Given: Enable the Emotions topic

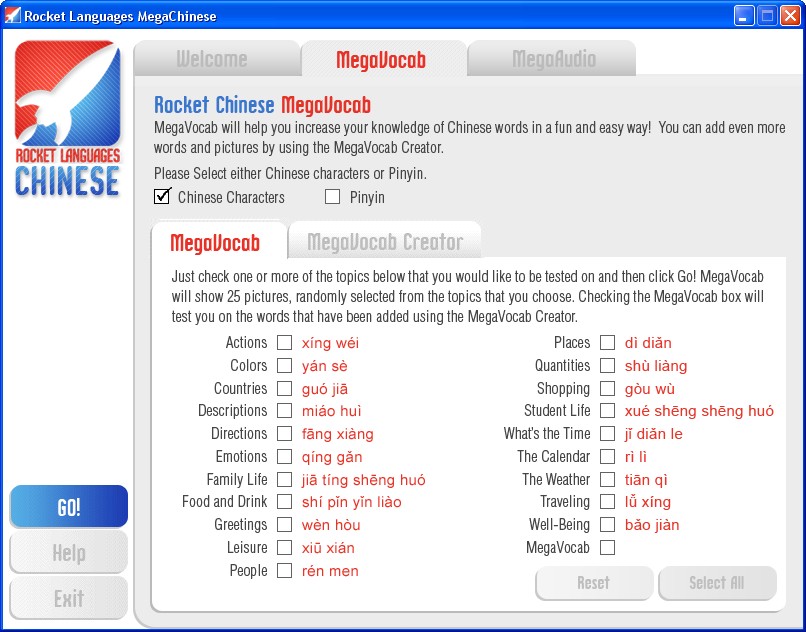Looking at the screenshot, I should pos(284,457).
